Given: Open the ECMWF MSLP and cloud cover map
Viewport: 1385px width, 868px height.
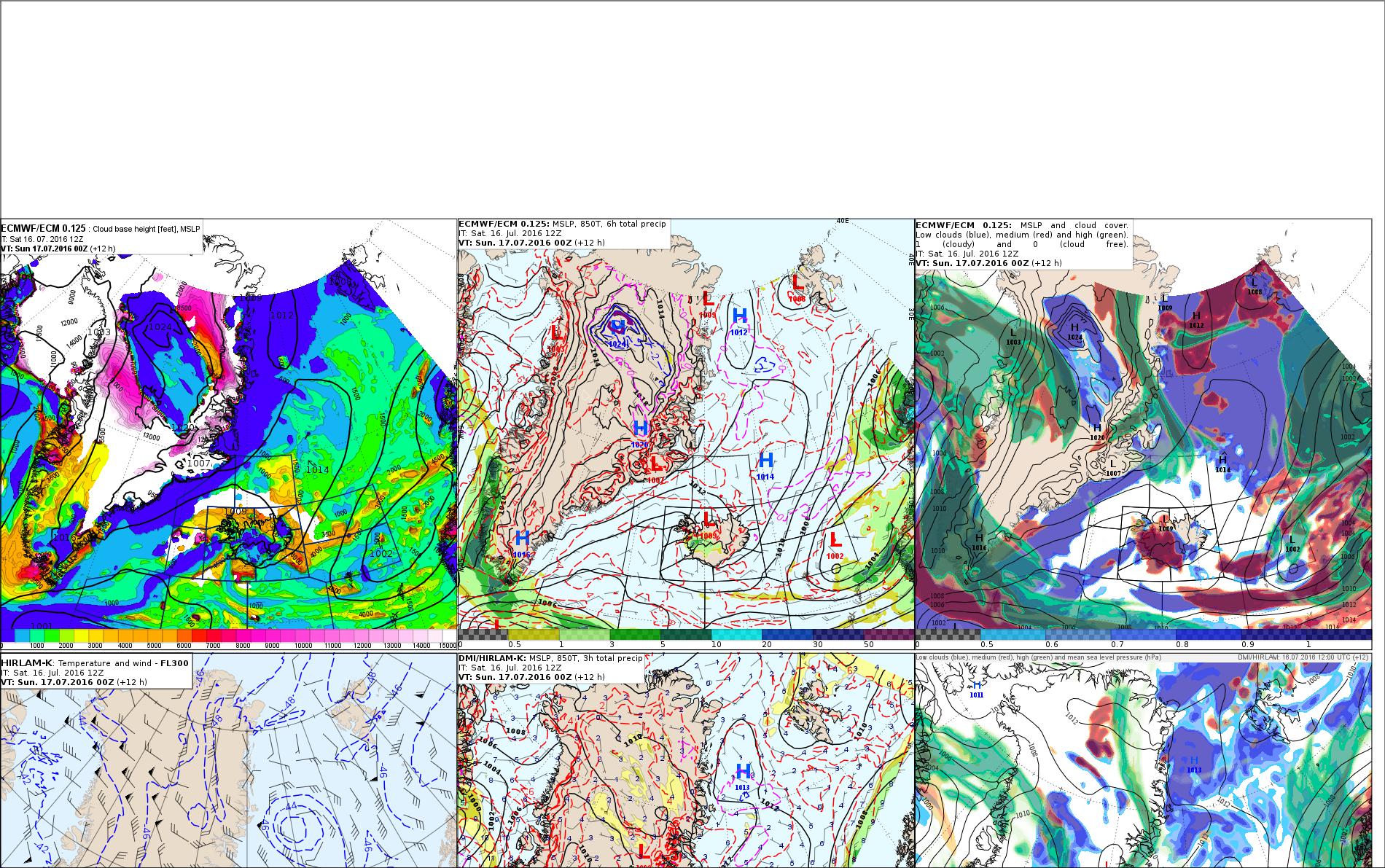Looking at the screenshot, I should coord(1143,434).
